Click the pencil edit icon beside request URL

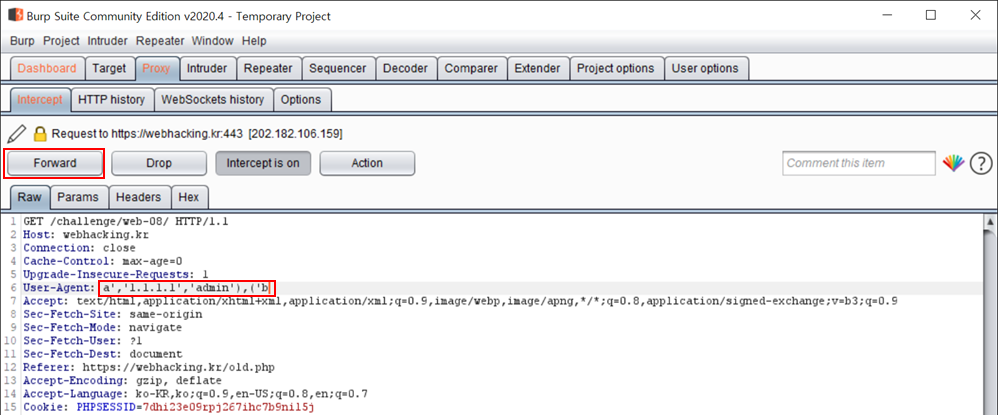pos(18,134)
